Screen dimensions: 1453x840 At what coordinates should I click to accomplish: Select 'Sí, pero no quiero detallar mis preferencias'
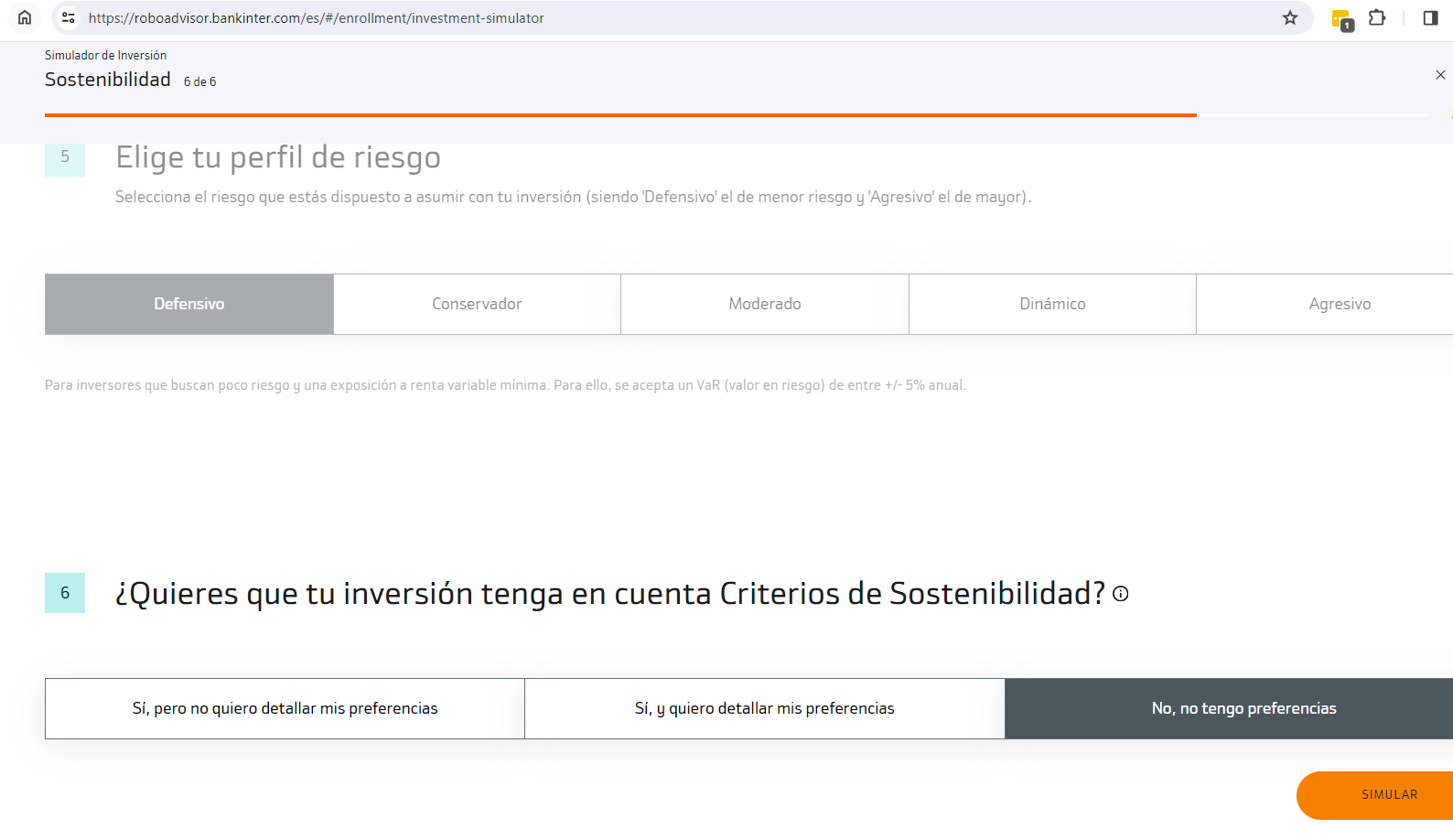(285, 708)
